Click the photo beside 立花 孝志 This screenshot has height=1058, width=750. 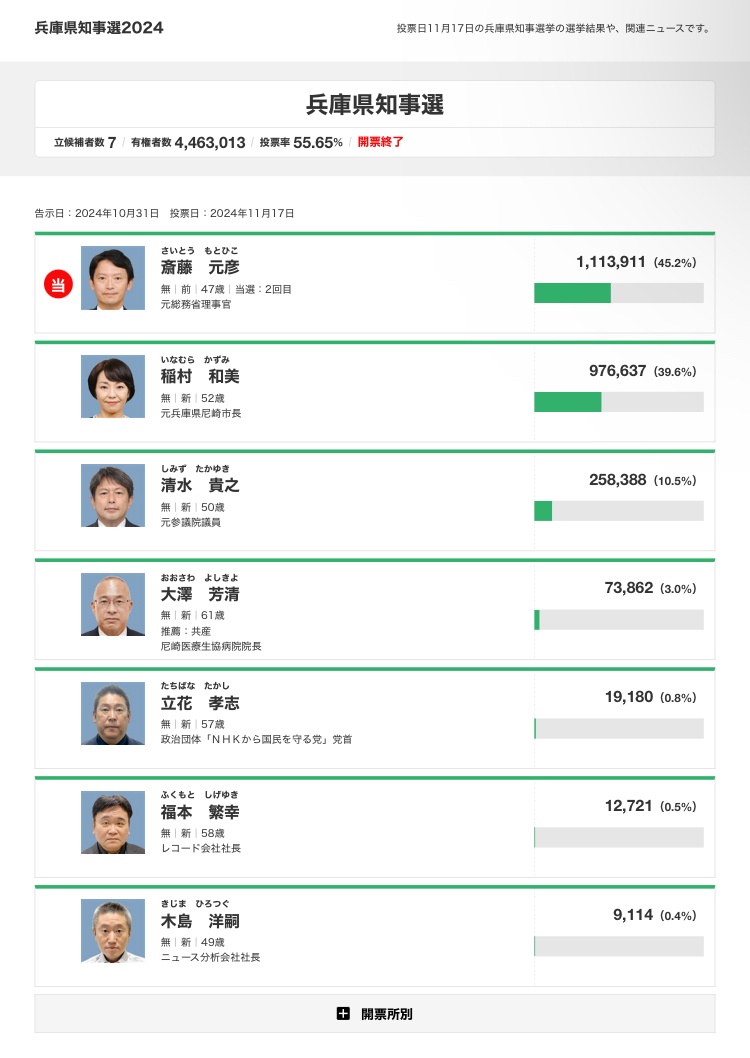tap(113, 714)
